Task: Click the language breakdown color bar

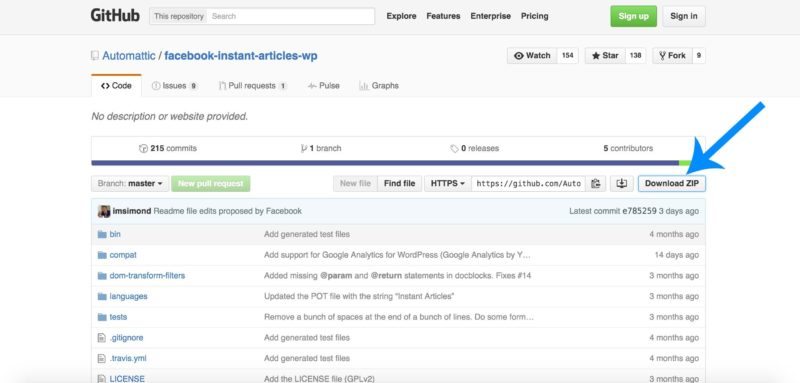Action: click(x=398, y=163)
